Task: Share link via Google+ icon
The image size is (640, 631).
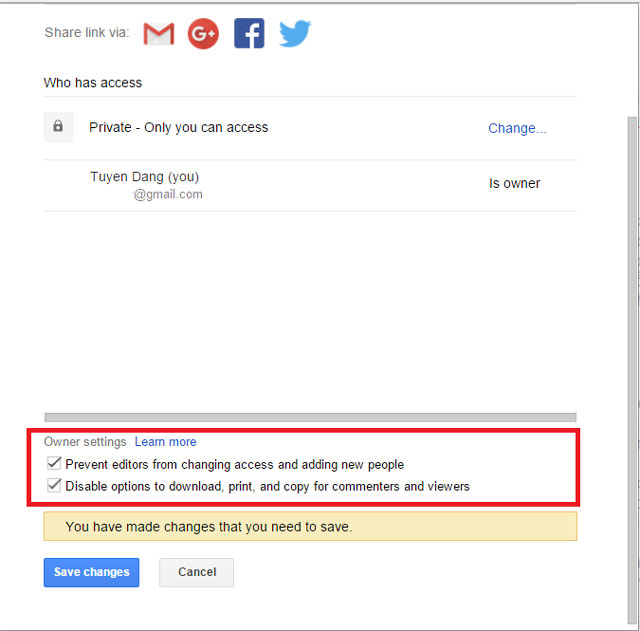Action: tap(203, 34)
